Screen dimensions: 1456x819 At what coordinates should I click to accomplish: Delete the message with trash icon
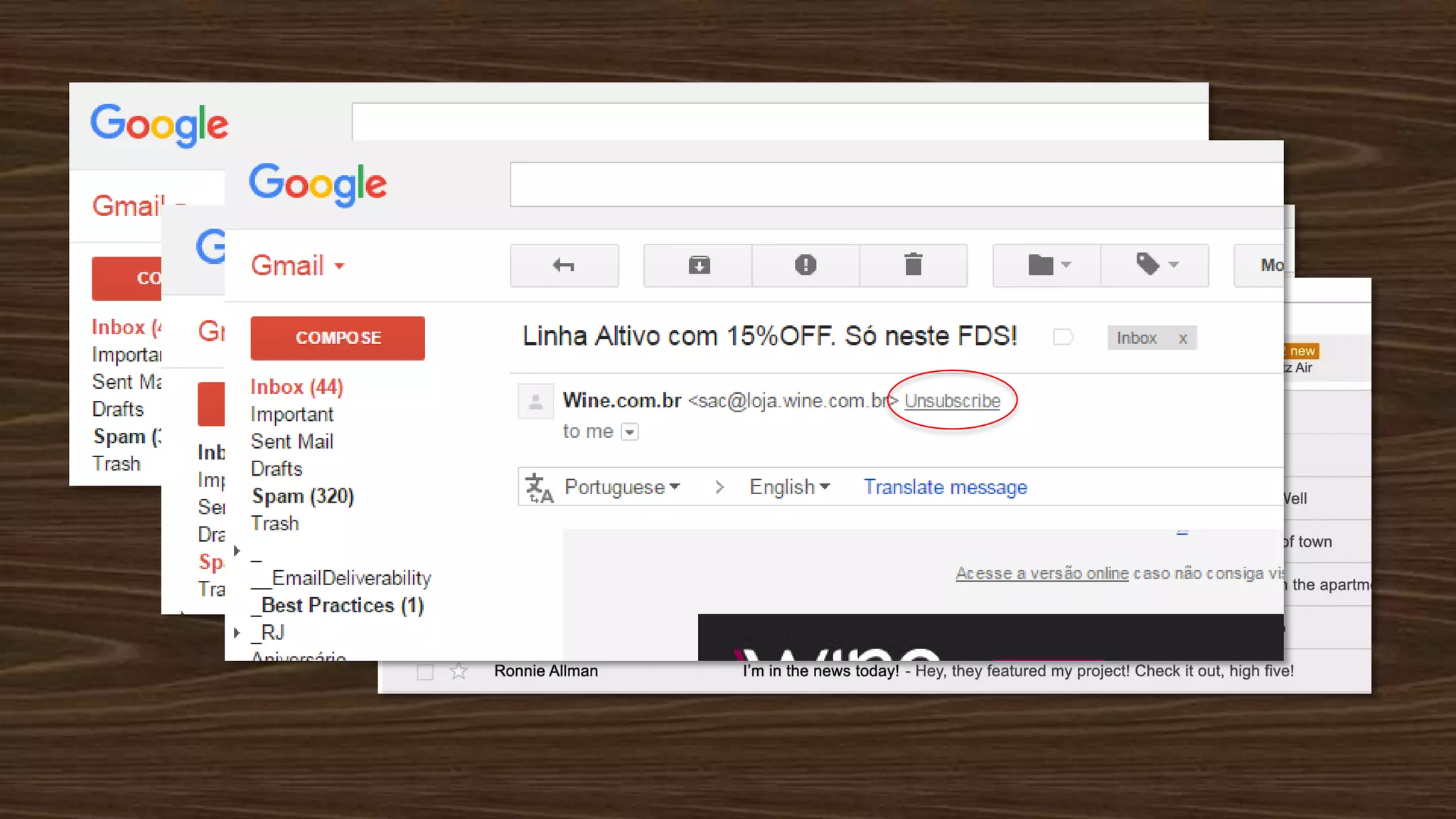point(913,265)
